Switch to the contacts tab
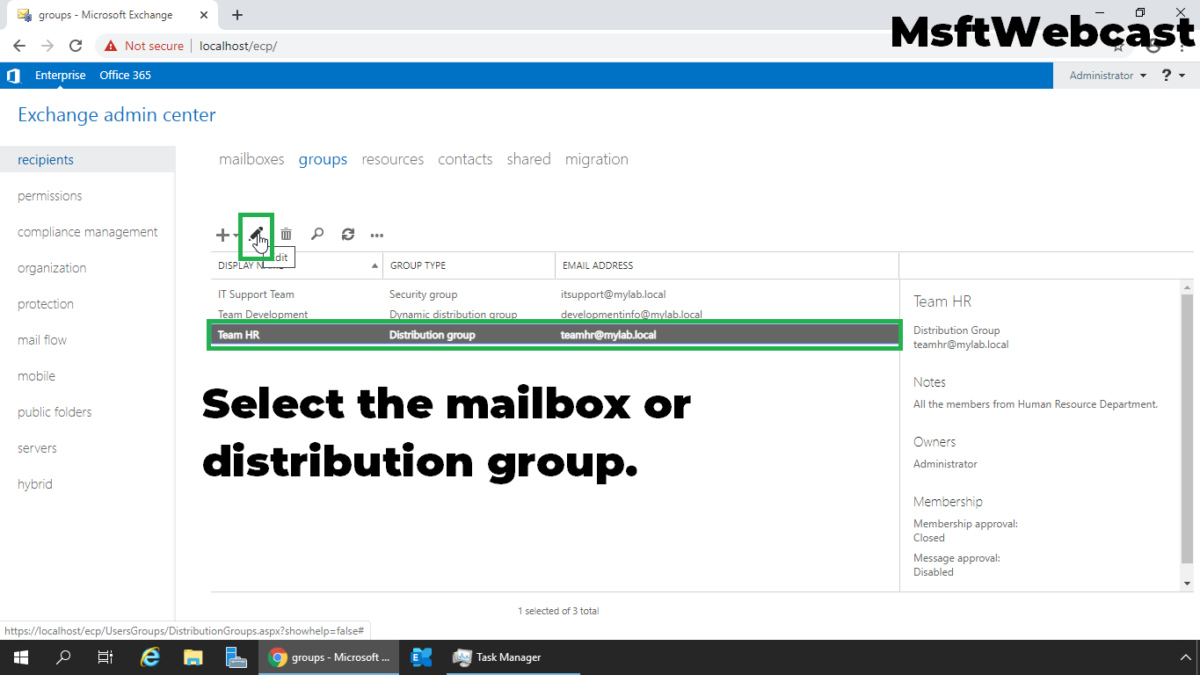1200x675 pixels. click(x=465, y=159)
